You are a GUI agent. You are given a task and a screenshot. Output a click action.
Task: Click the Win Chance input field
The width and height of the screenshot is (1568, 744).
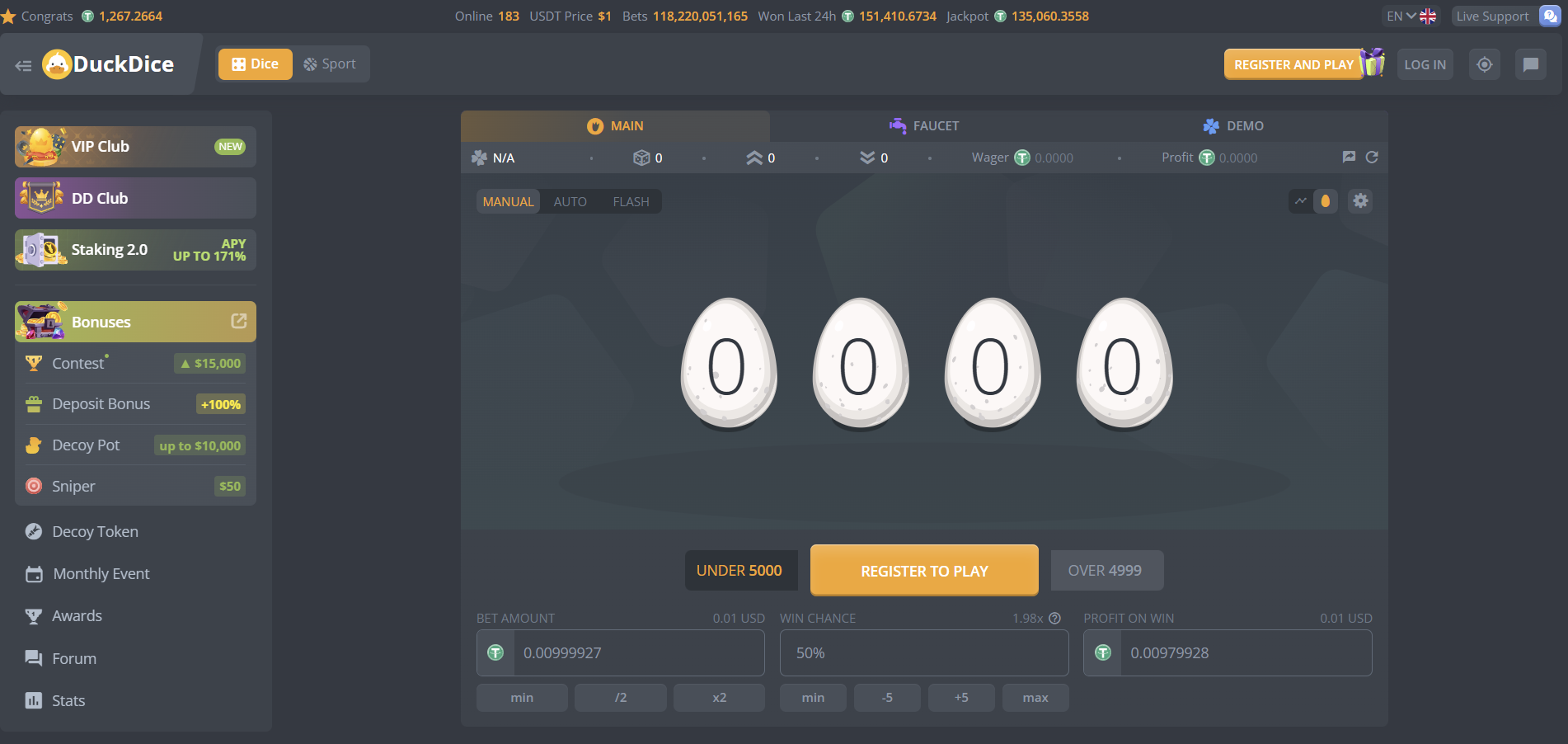[924, 652]
